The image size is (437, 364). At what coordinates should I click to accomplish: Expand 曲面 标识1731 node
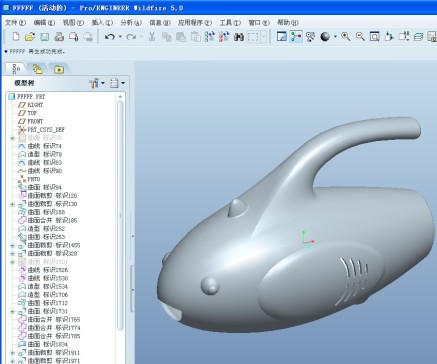pyautogui.click(x=13, y=311)
